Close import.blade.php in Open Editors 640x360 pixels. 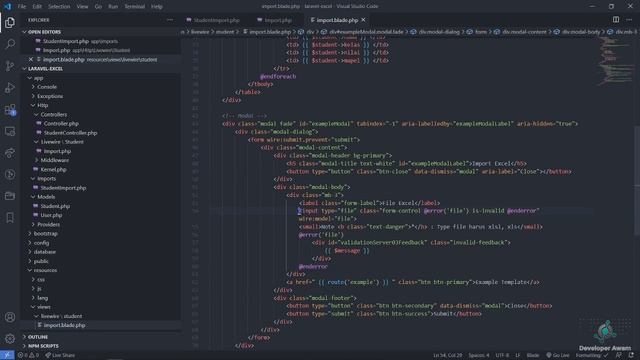(x=31, y=60)
